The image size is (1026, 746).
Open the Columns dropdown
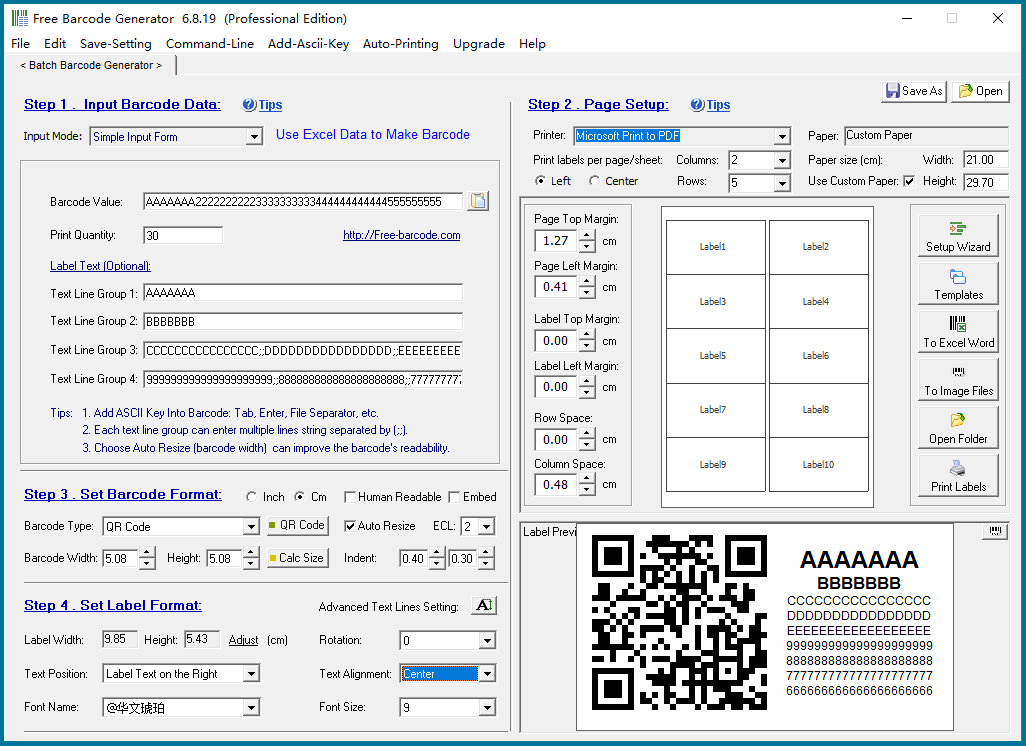point(782,160)
